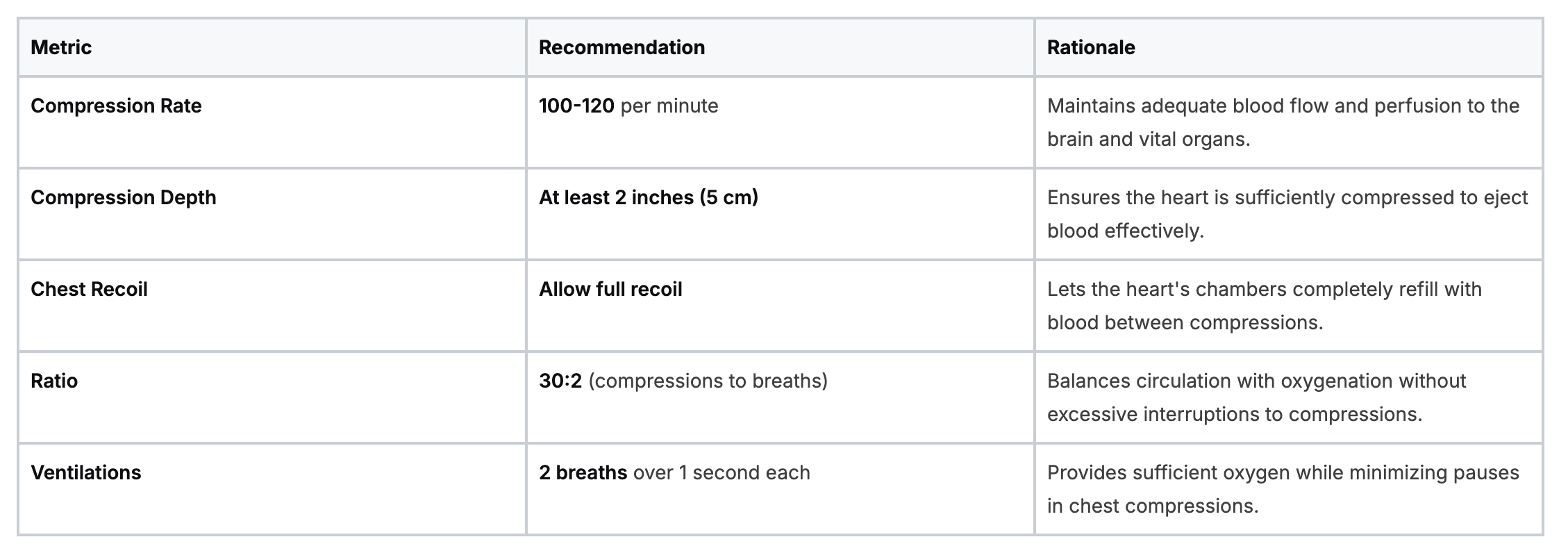Click the minimizing pauses rationale text
This screenshot has height=553, width=1568.
click(1283, 489)
